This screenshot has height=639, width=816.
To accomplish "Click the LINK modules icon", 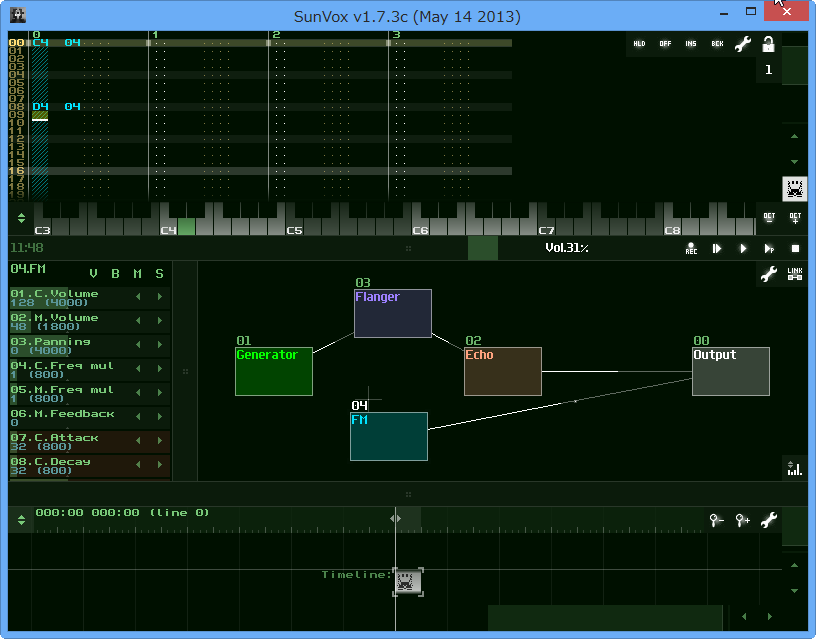I will click(x=795, y=274).
